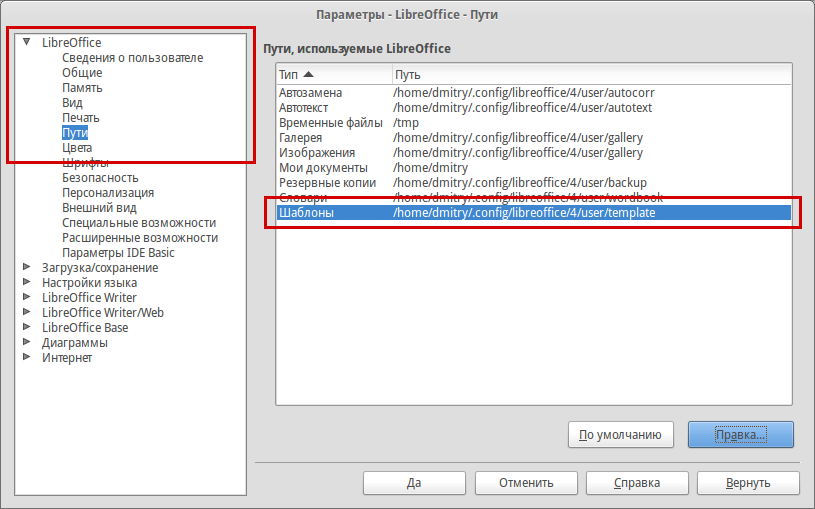Open the Общие settings page

82,73
